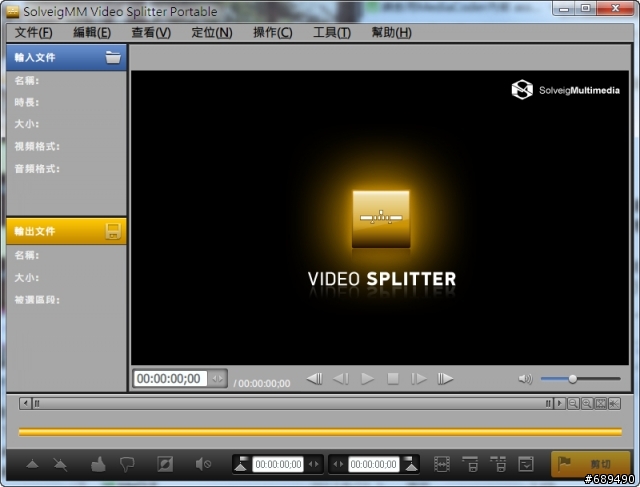Jump to the next key frame

coord(445,379)
